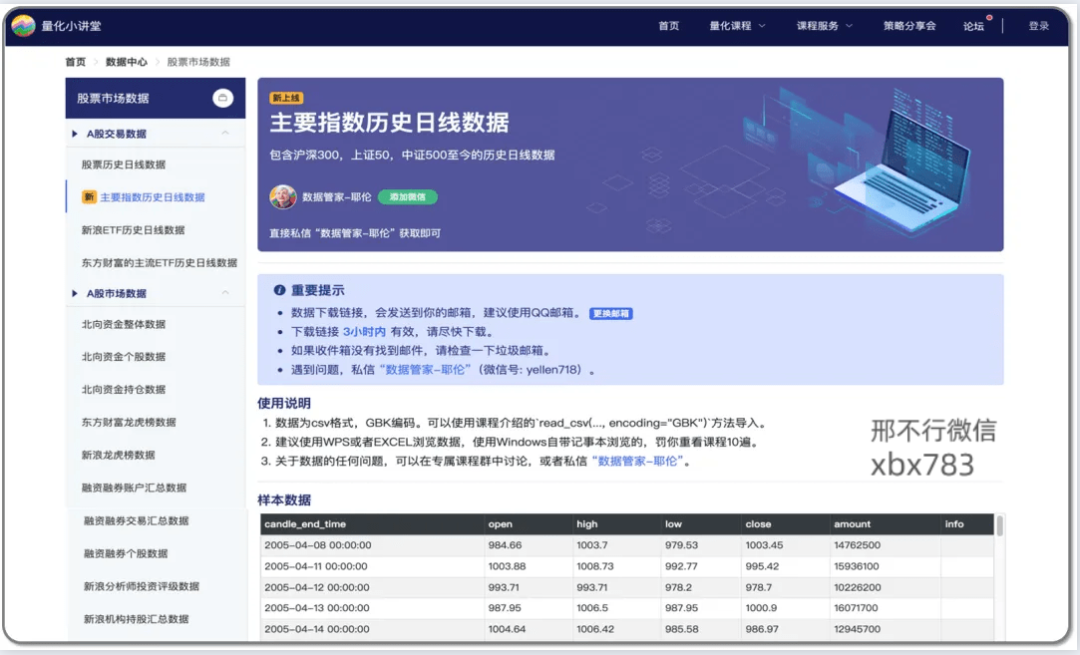Viewport: 1080px width, 655px height.
Task: Select 新浪ETF历史日线数据 in sidebar
Action: click(133, 230)
